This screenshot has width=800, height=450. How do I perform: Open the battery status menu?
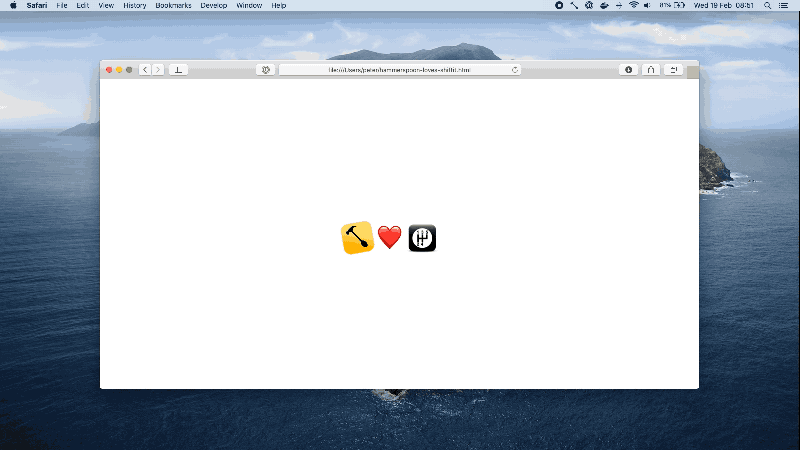pos(672,6)
